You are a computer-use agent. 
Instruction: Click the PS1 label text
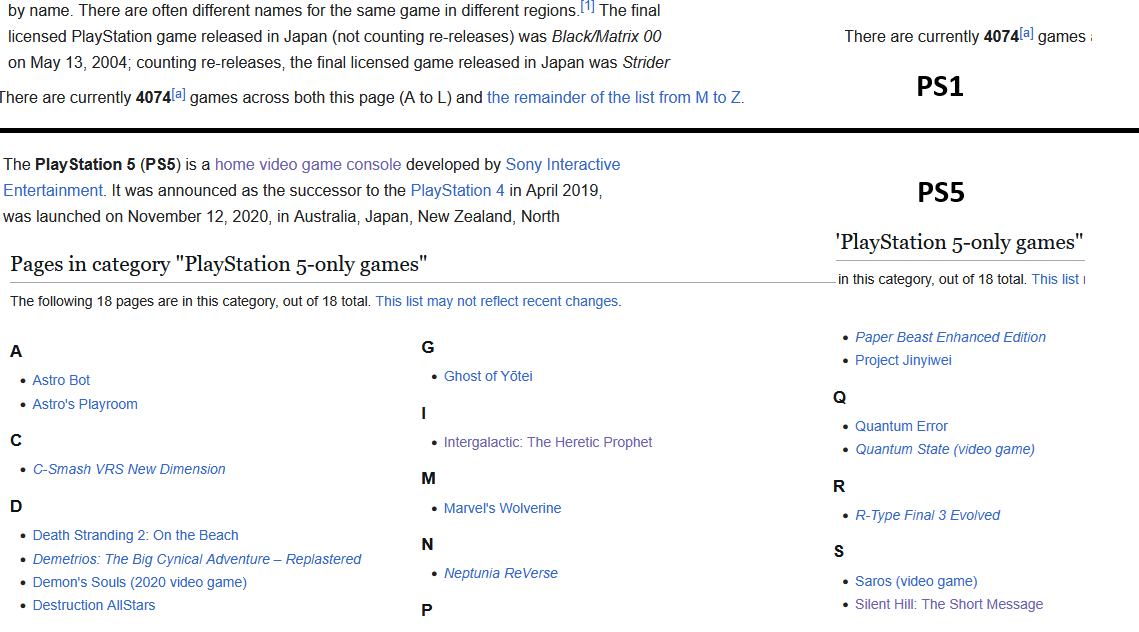point(940,86)
